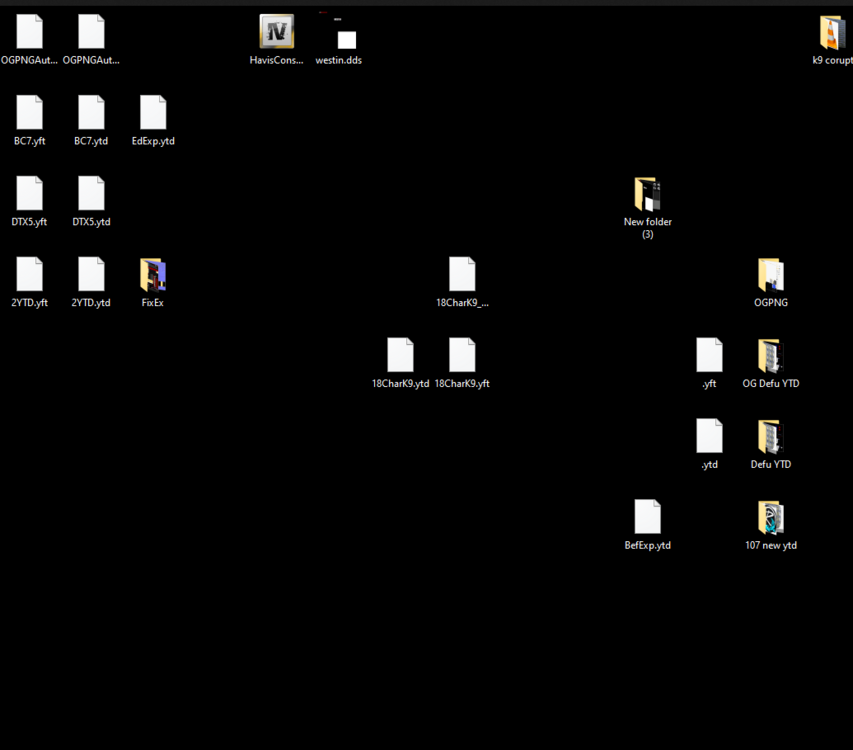Open the k9 corupt file
The height and width of the screenshot is (750, 853).
coord(831,30)
